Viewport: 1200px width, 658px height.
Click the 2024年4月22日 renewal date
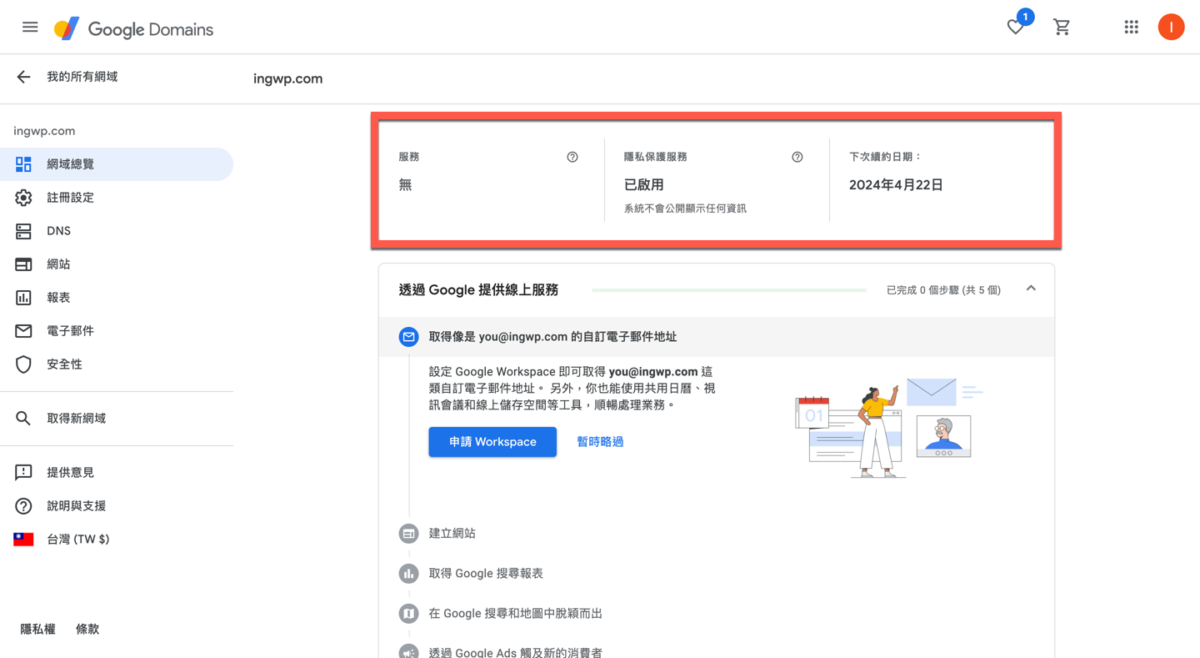896,185
